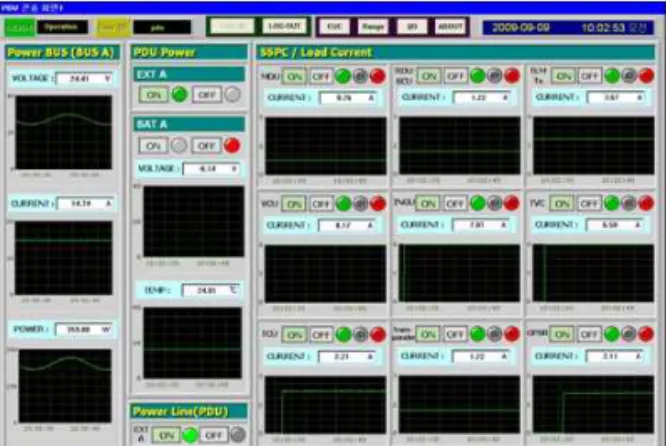Click the Transponder ON button

pyautogui.click(x=428, y=335)
